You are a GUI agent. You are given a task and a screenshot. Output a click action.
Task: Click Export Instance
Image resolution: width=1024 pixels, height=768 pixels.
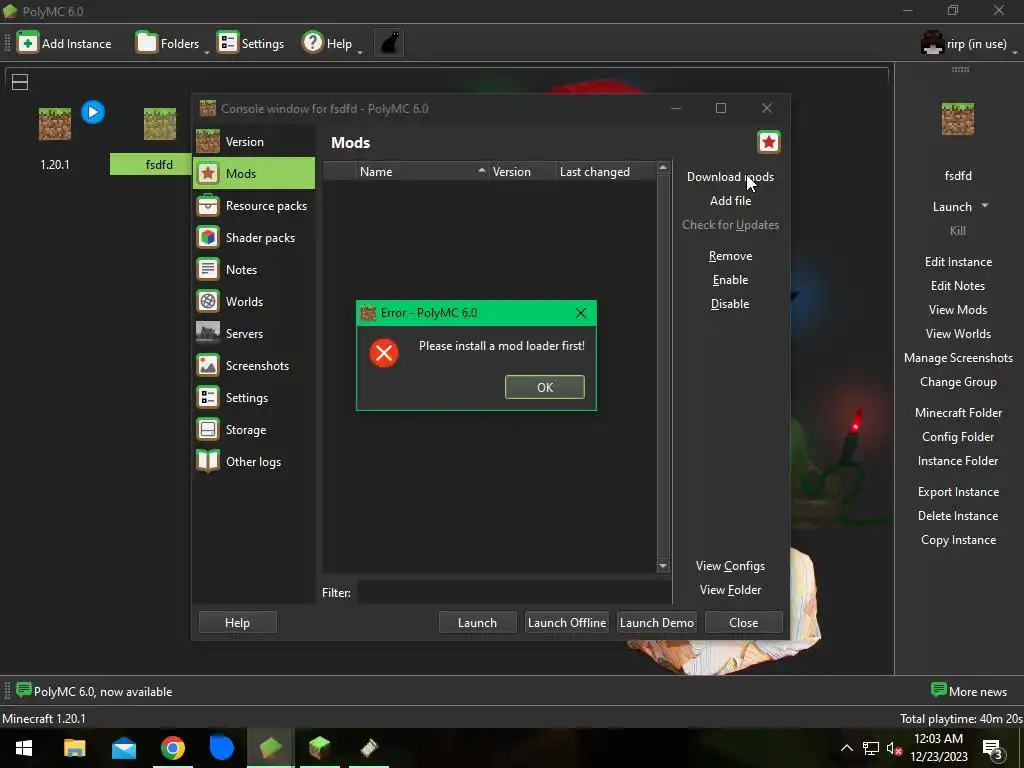[958, 492]
